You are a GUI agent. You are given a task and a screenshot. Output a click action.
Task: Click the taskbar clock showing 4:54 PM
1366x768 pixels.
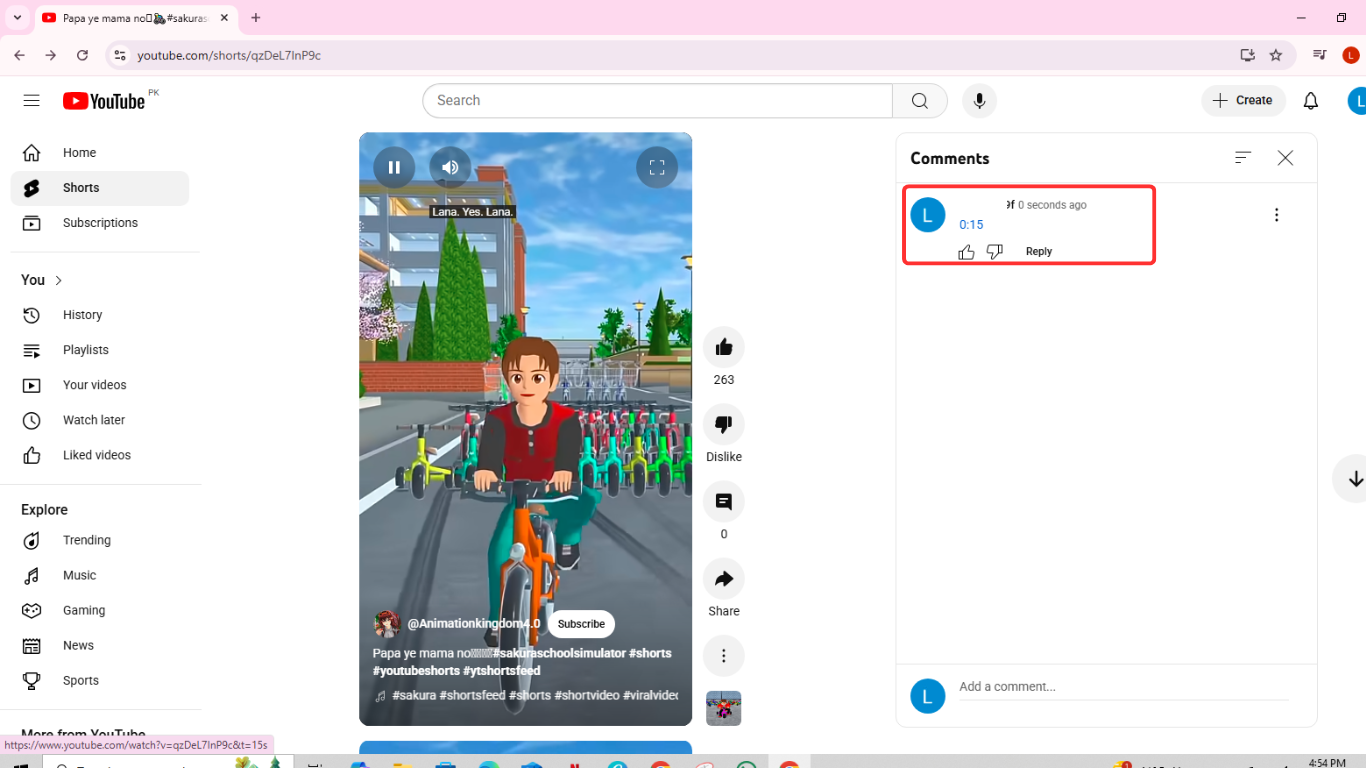tap(1327, 763)
